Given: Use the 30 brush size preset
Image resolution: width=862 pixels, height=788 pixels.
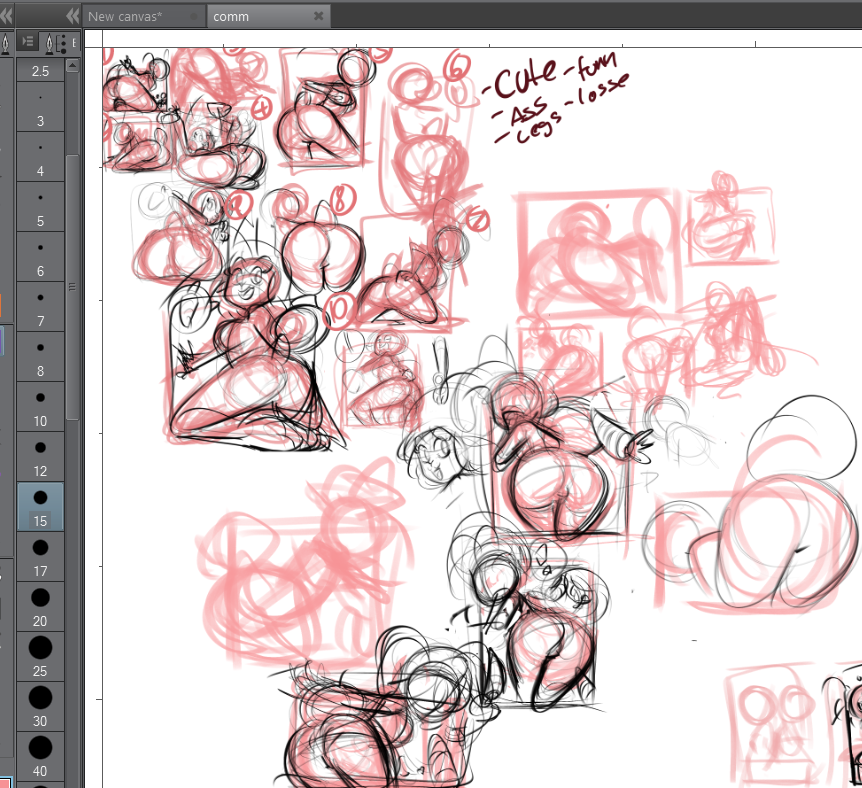Looking at the screenshot, I should pyautogui.click(x=40, y=708).
